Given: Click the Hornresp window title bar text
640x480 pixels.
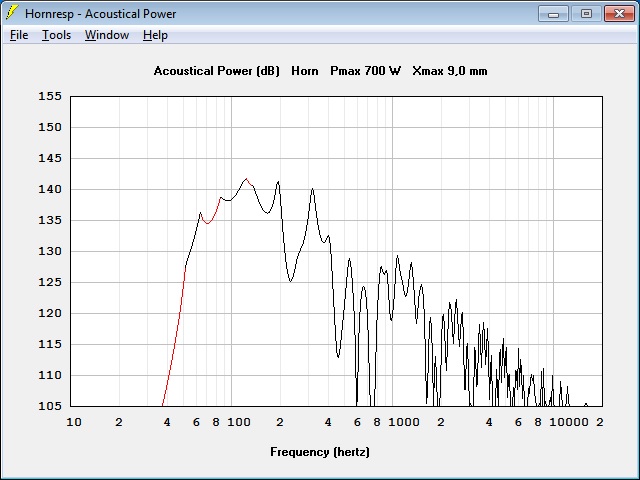Looking at the screenshot, I should (100, 14).
